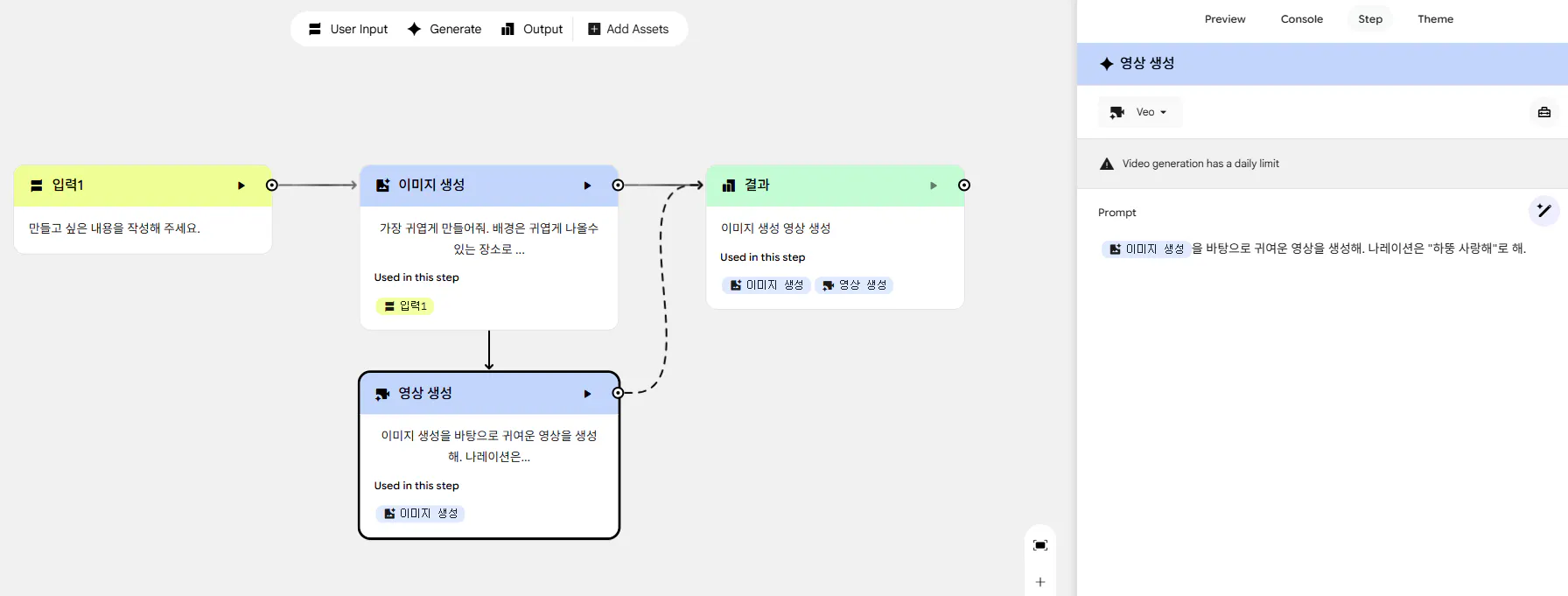Run the 영상 생성 node play button
1568x596 pixels.
tap(587, 394)
